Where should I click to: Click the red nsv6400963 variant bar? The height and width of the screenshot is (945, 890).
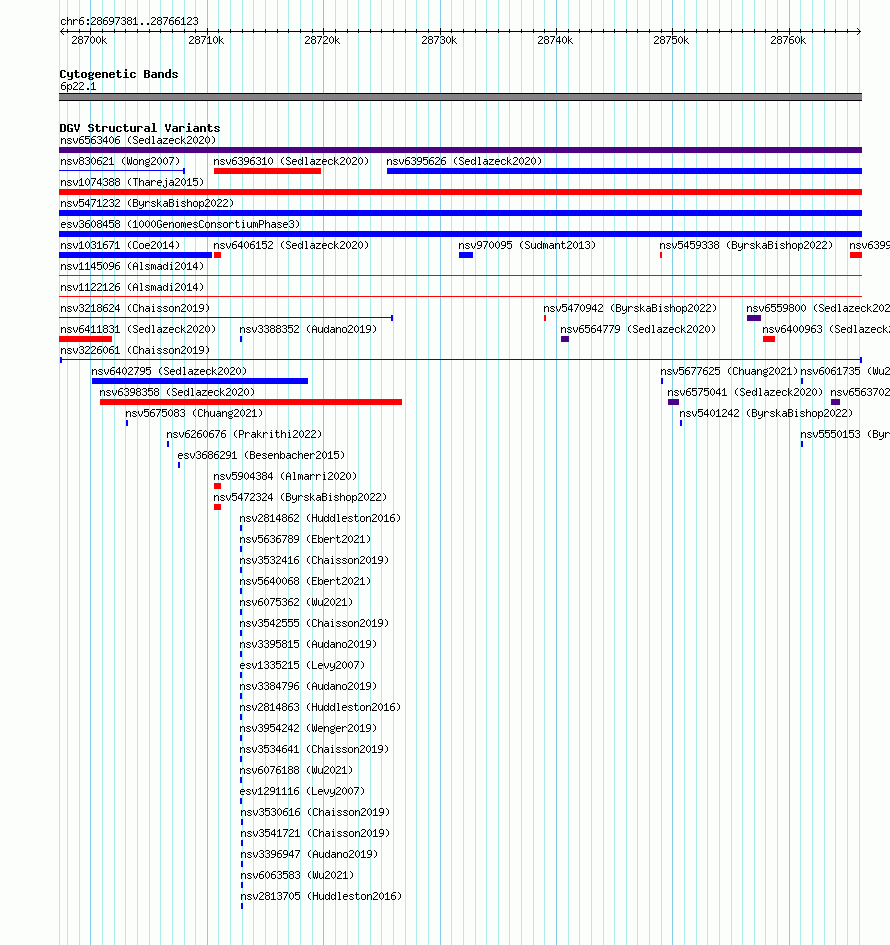point(769,339)
